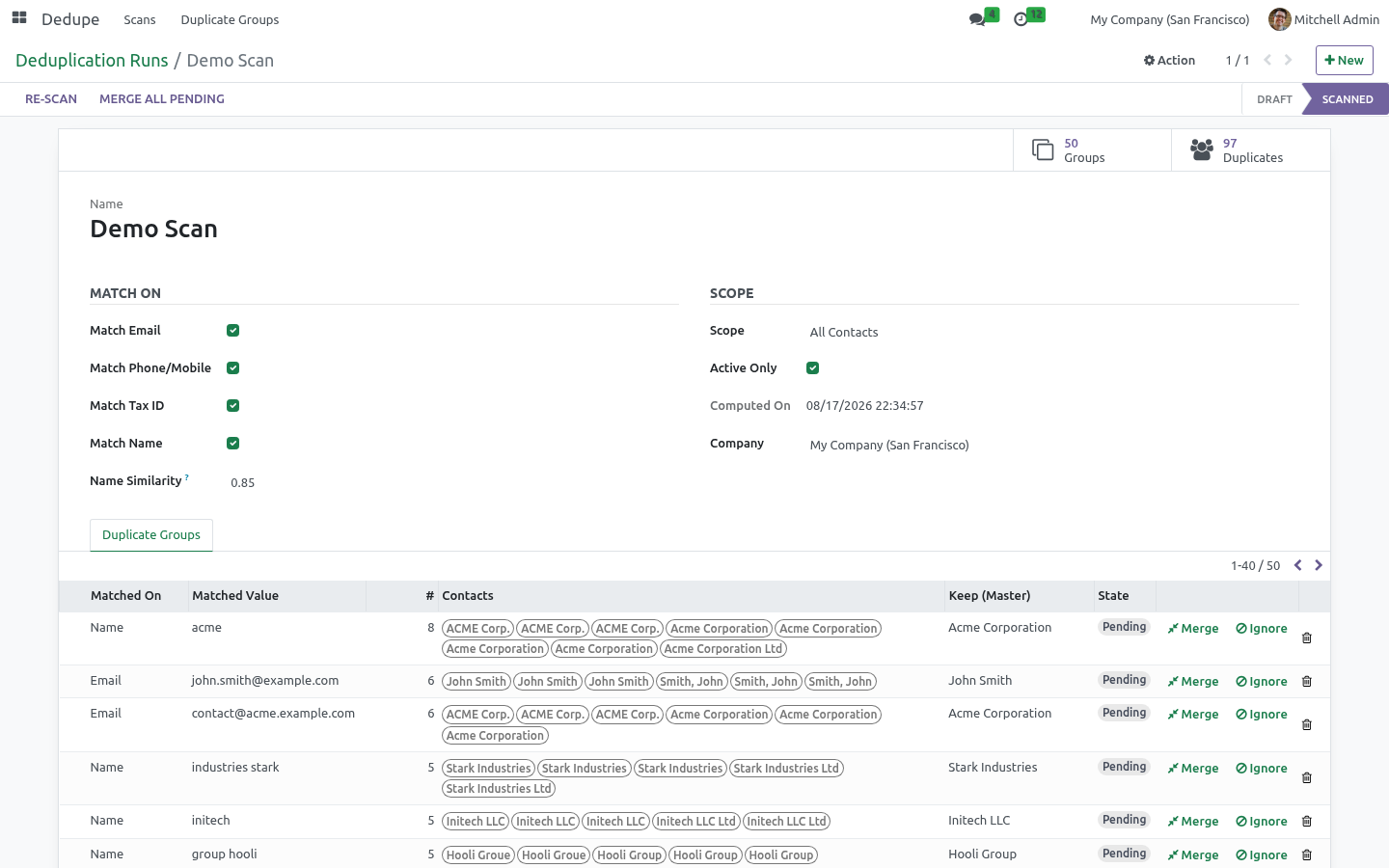Toggle the Match Email checkbox
This screenshot has height=868, width=1389.
coord(232,331)
